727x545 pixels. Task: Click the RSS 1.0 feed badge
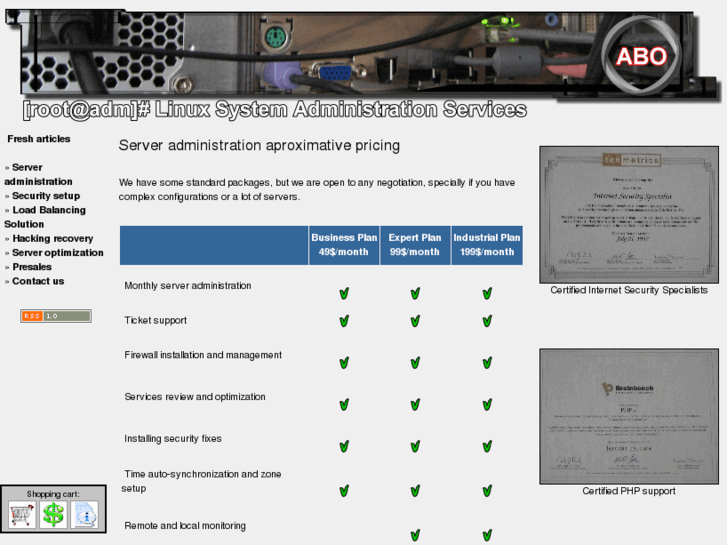[x=55, y=316]
